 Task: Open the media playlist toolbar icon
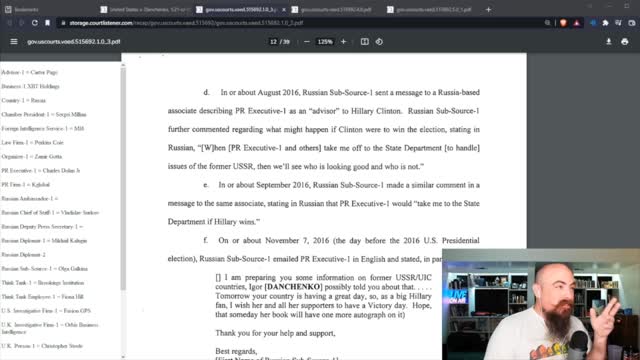[618, 23]
